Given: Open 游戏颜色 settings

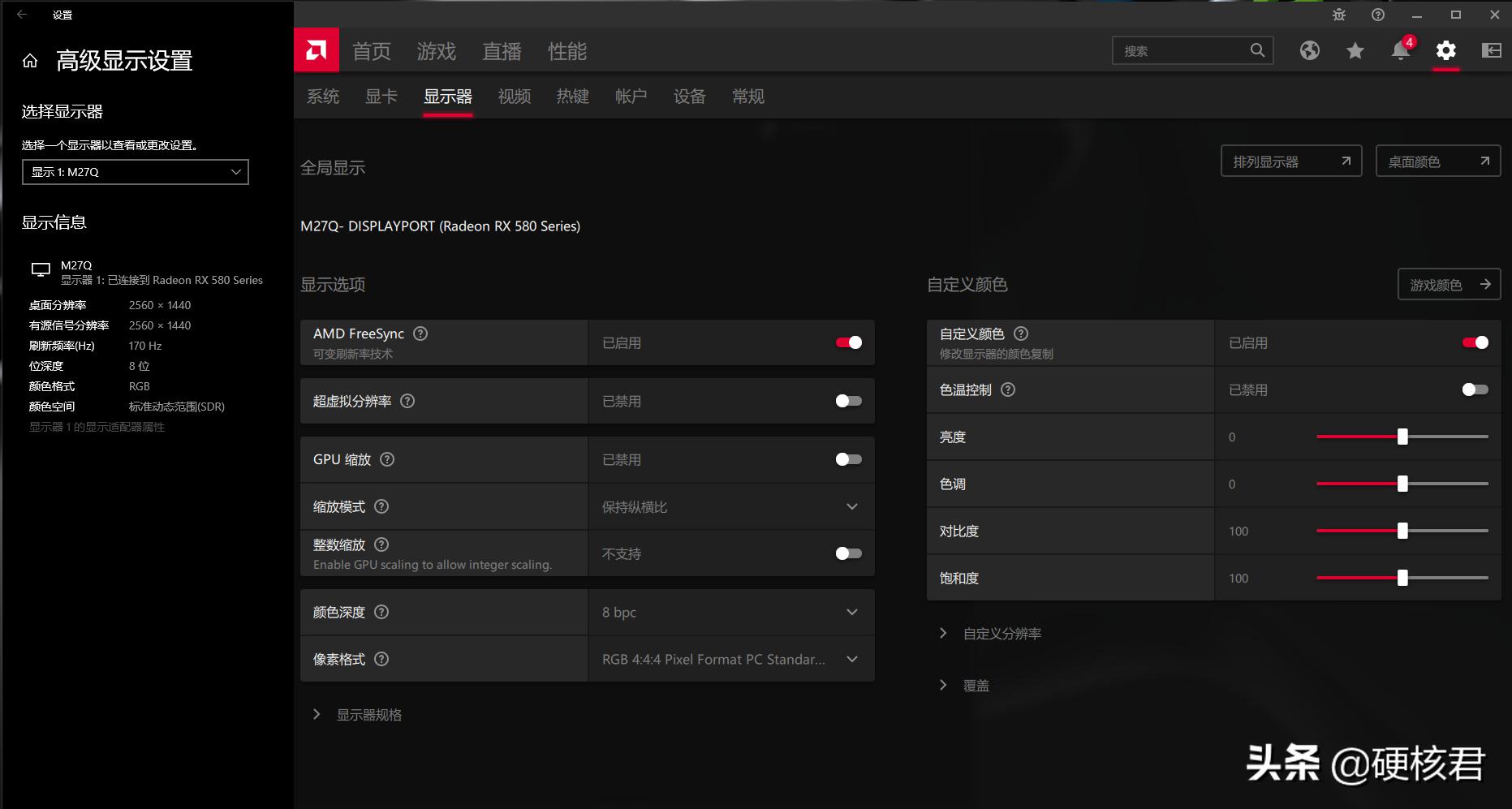Looking at the screenshot, I should pyautogui.click(x=1449, y=284).
